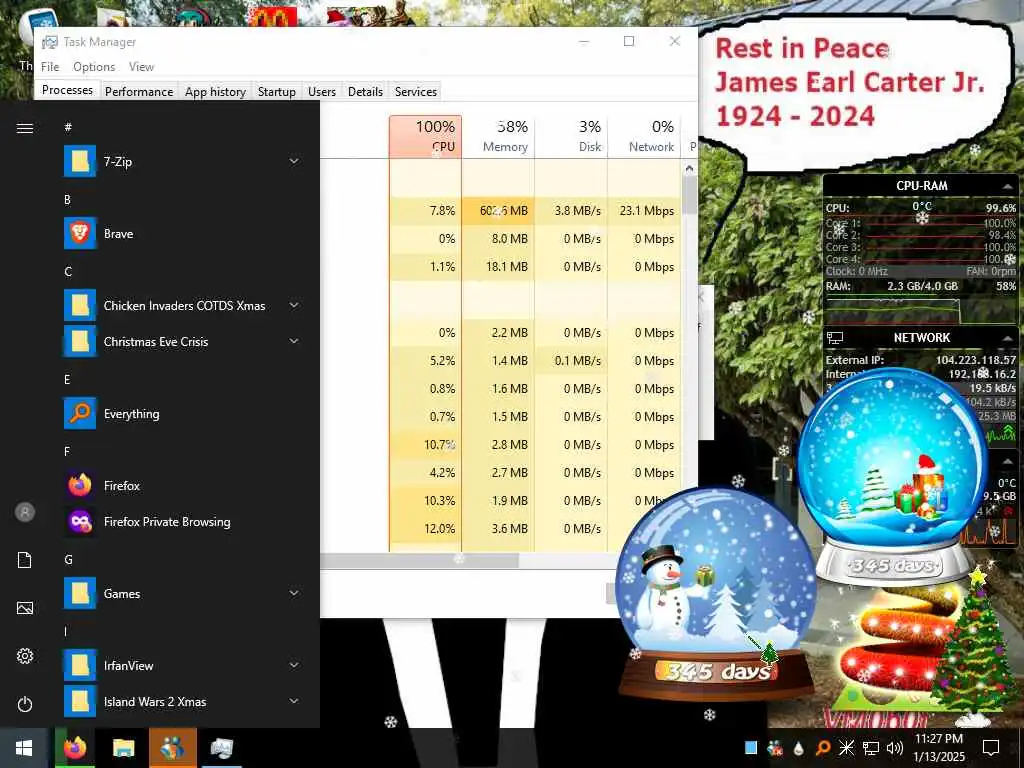This screenshot has height=768, width=1024.
Task: Expand Island Wars 2 Xmas chevron
Action: tap(294, 701)
